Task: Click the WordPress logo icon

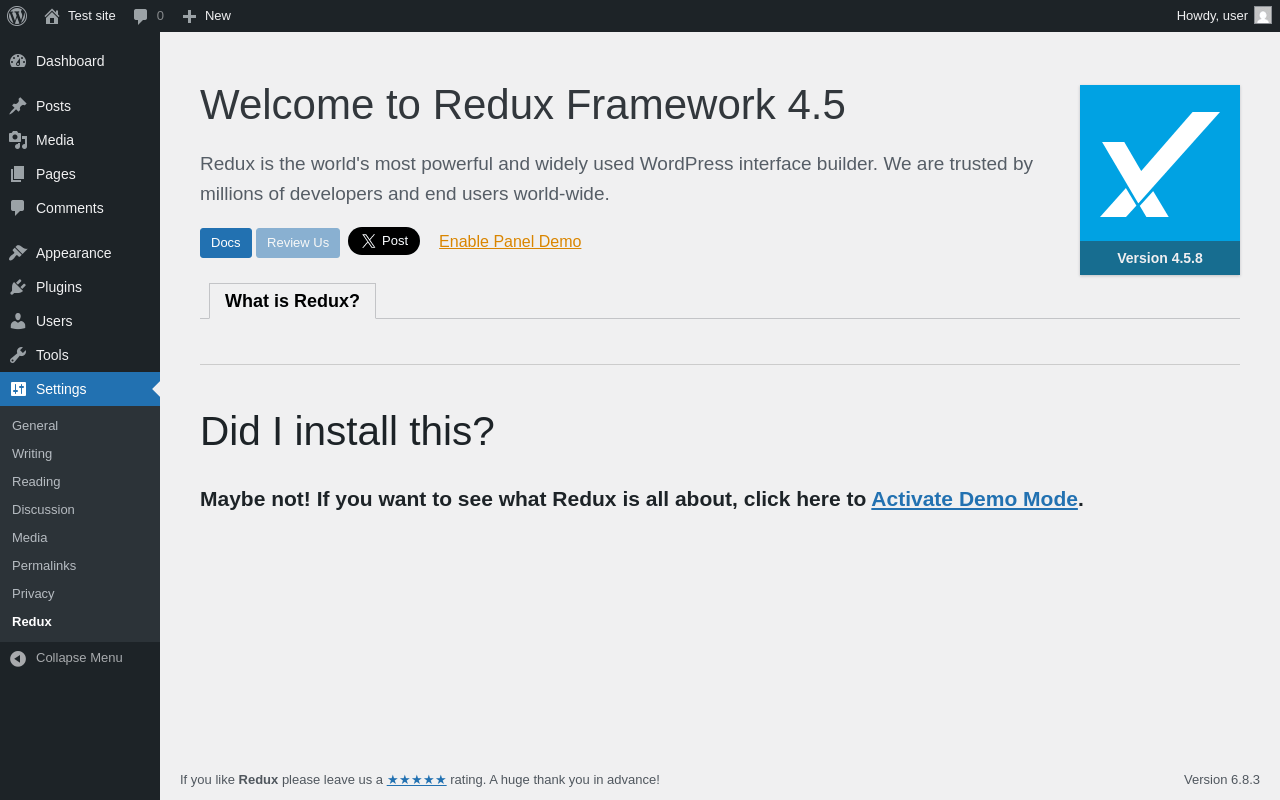Action: pyautogui.click(x=17, y=16)
